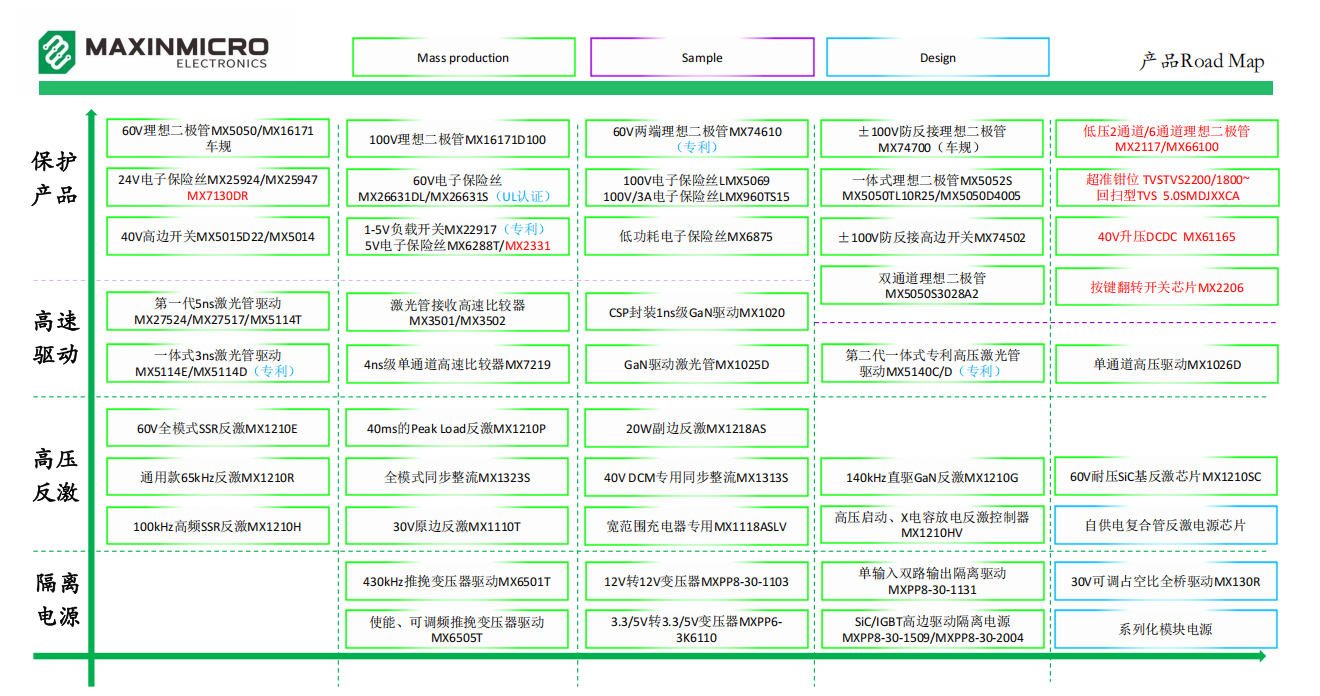
Task: Select the 3.3/5V转3.3/5V变压器 box
Action: (697, 629)
